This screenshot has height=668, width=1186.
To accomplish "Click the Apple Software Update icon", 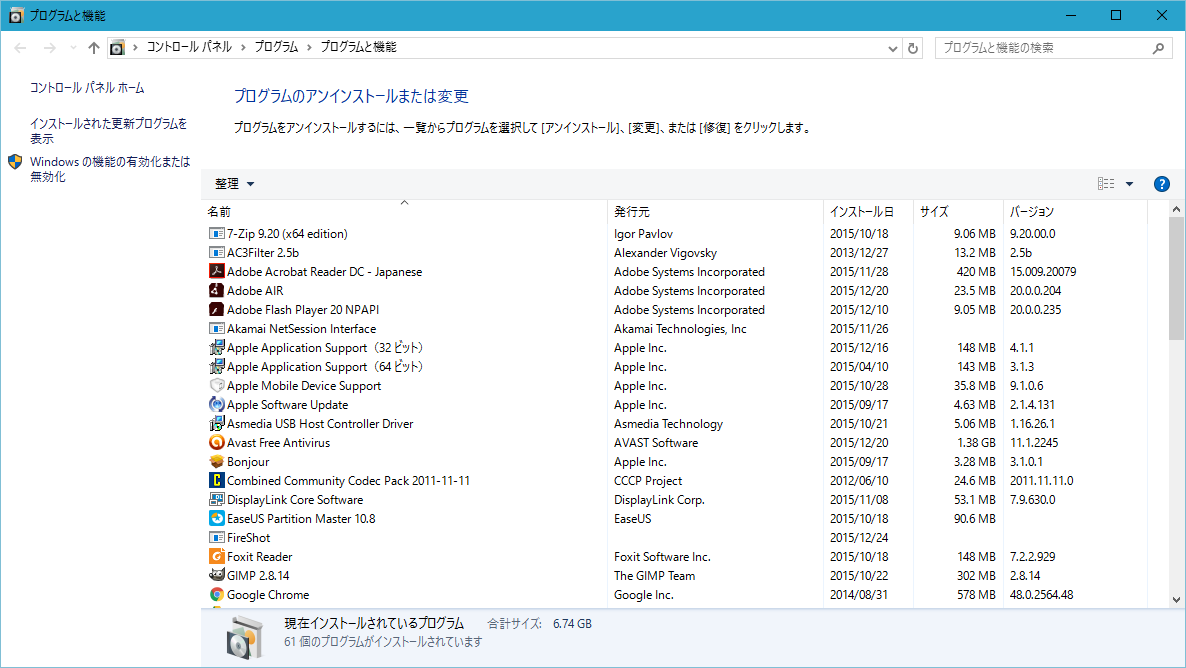I will (217, 405).
